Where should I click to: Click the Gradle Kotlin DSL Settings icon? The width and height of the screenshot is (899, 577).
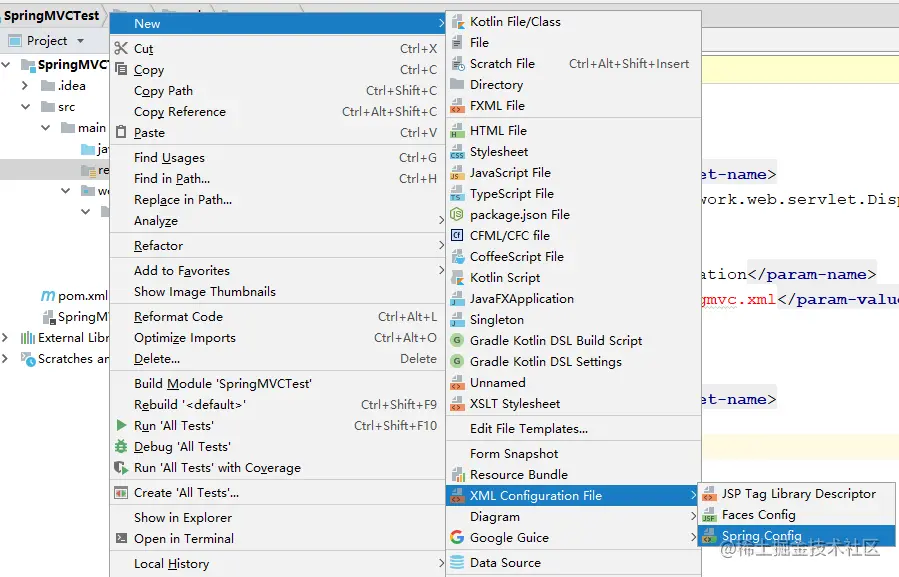[457, 362]
